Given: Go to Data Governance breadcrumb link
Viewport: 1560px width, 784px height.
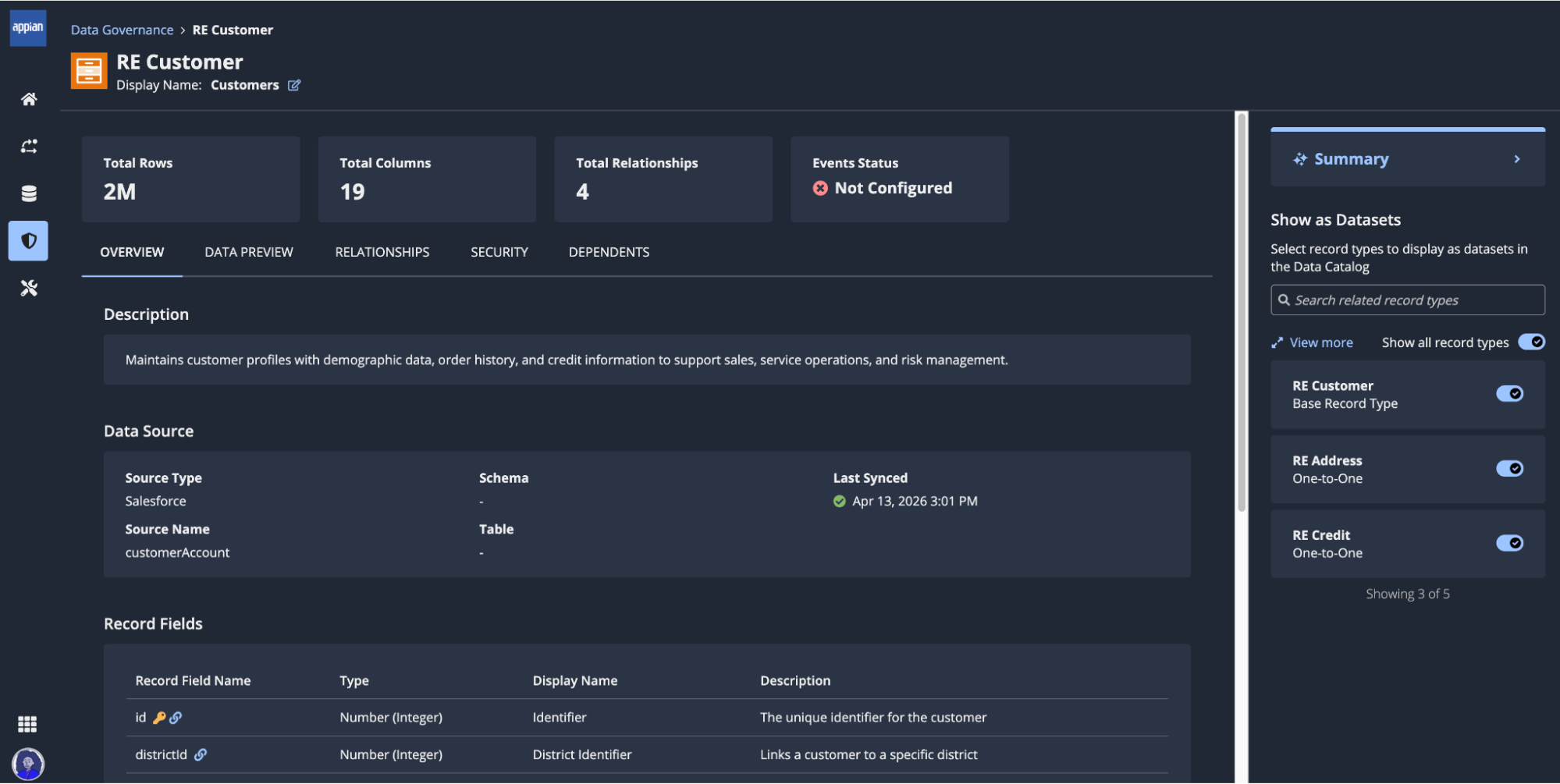Looking at the screenshot, I should (123, 30).
